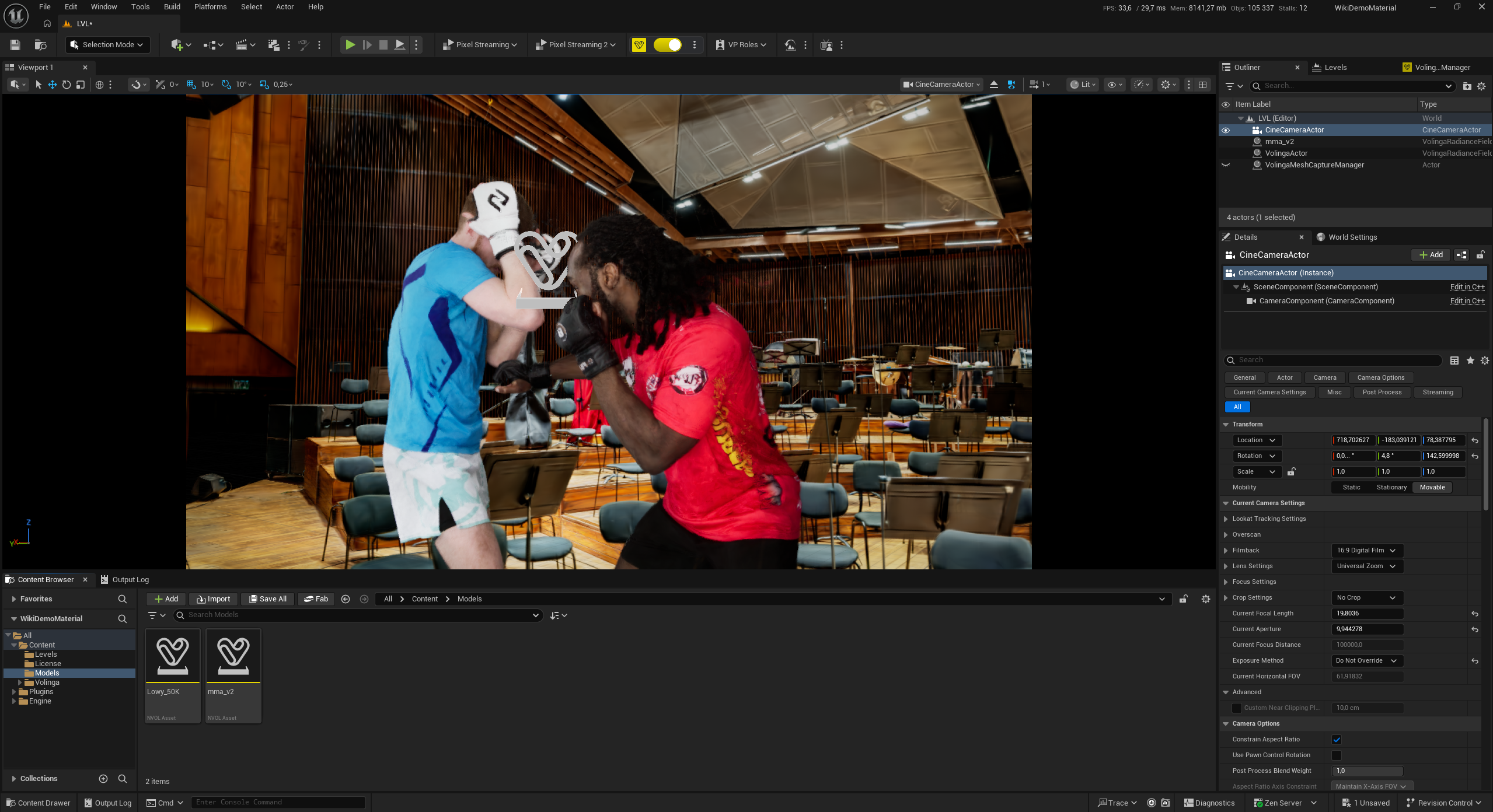
Task: Save the current level with the floppy disk icon
Action: pyautogui.click(x=15, y=45)
